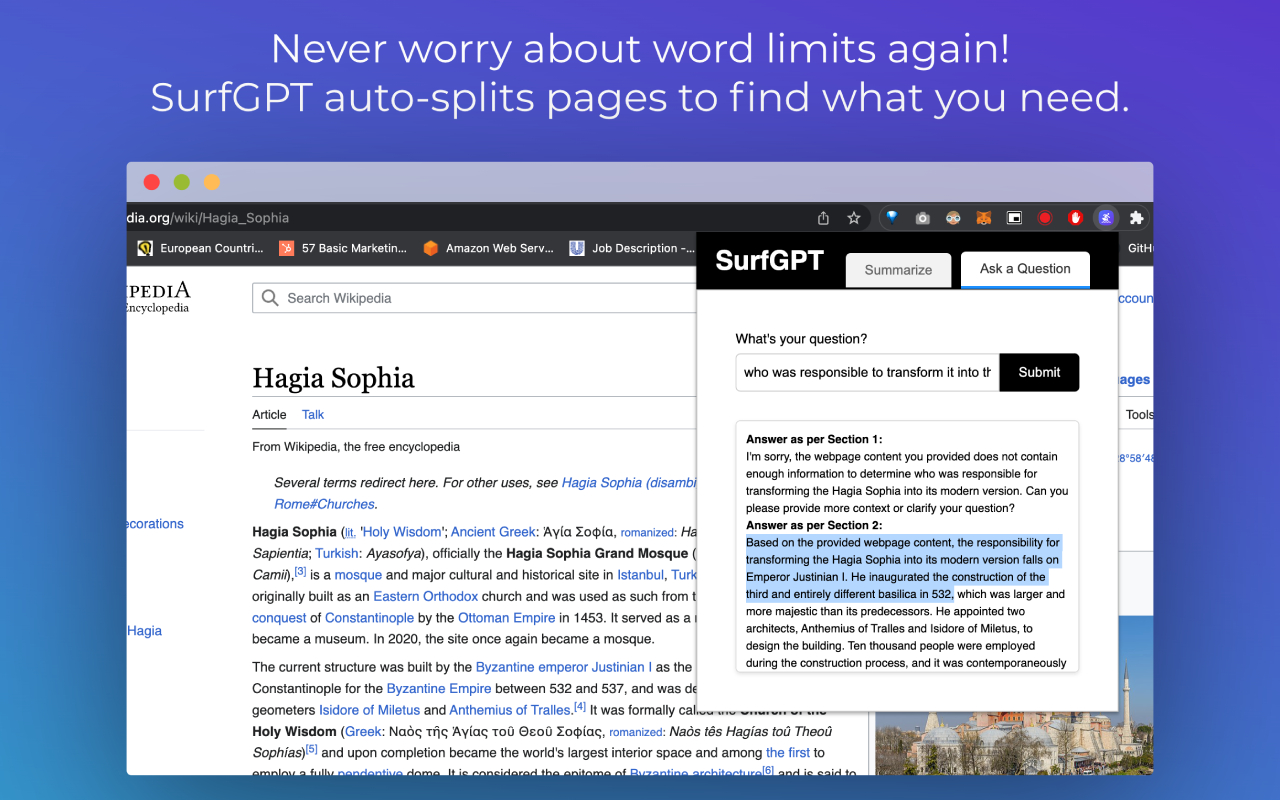Open the Istanbul link

(640, 575)
